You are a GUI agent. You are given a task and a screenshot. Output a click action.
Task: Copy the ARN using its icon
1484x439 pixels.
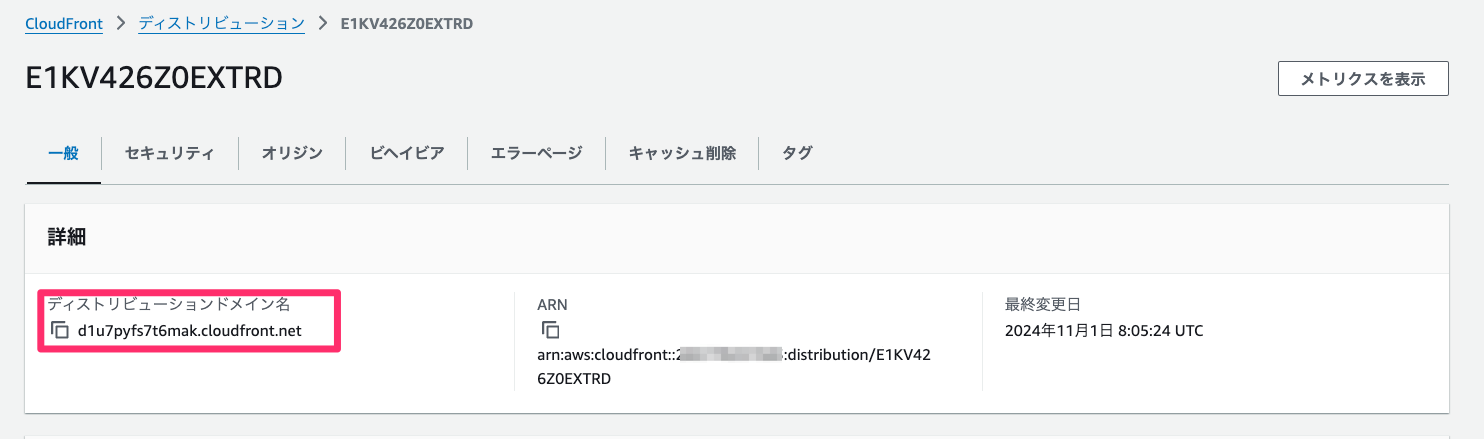[551, 330]
